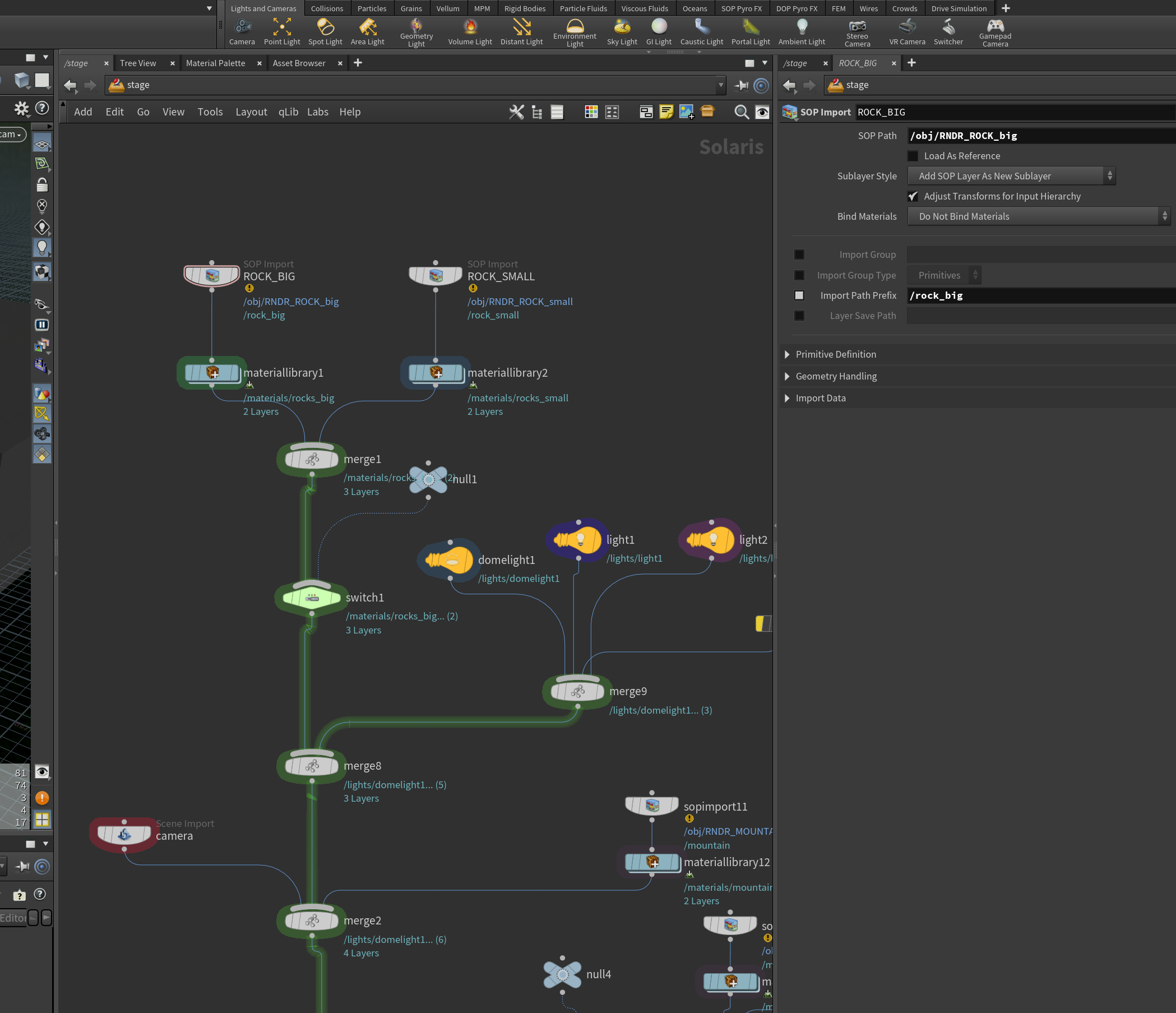1176x1013 pixels.
Task: Toggle the Import Path Prefix checkbox
Action: click(x=799, y=295)
